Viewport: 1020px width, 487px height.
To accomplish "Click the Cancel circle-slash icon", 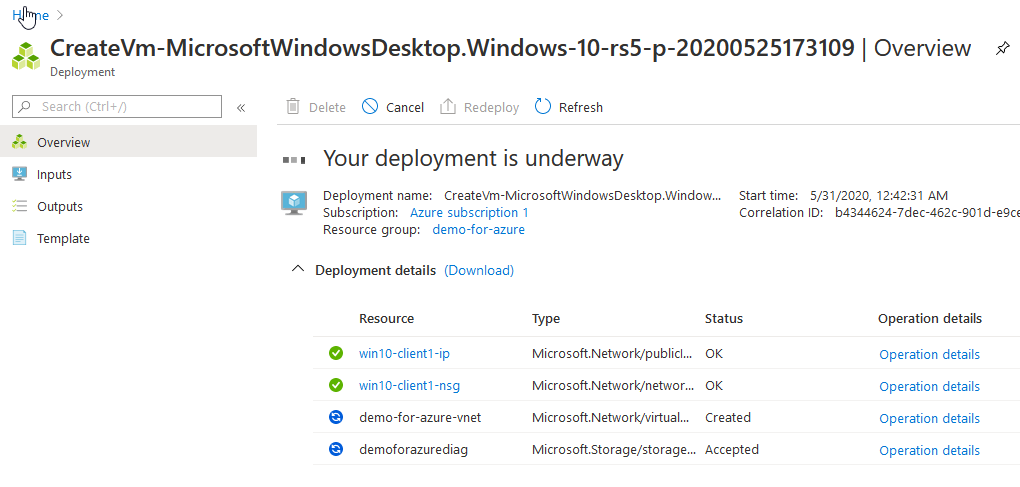I will [370, 106].
